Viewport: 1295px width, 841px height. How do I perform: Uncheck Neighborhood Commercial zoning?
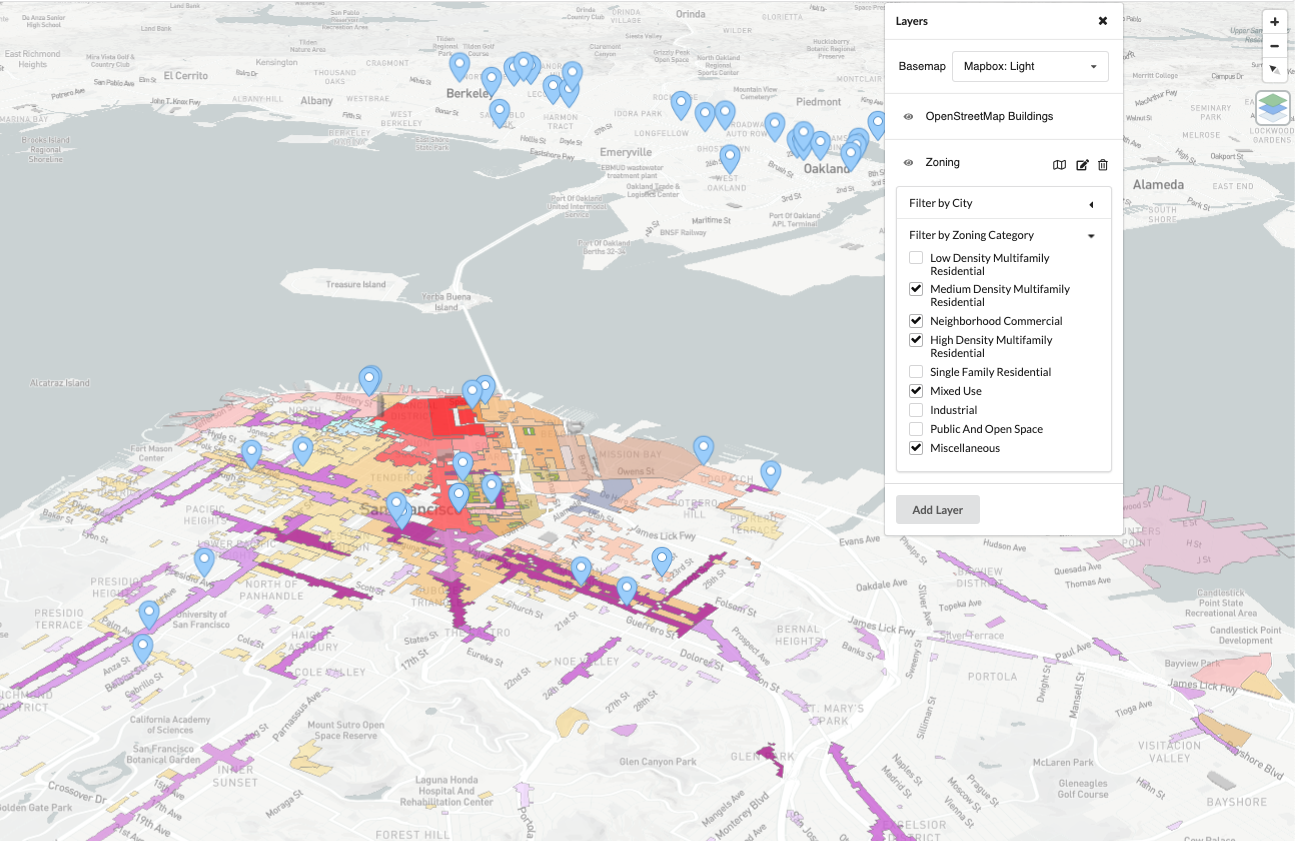point(916,321)
